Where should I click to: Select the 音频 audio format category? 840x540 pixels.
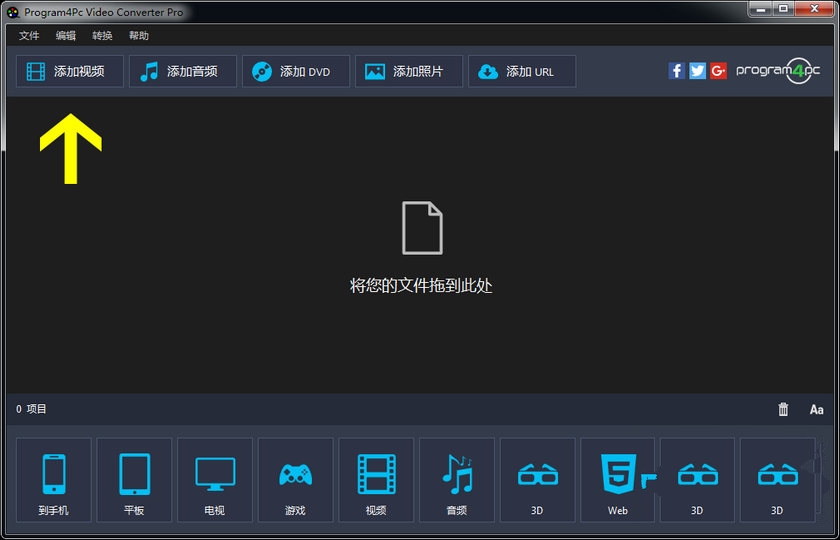tap(457, 480)
